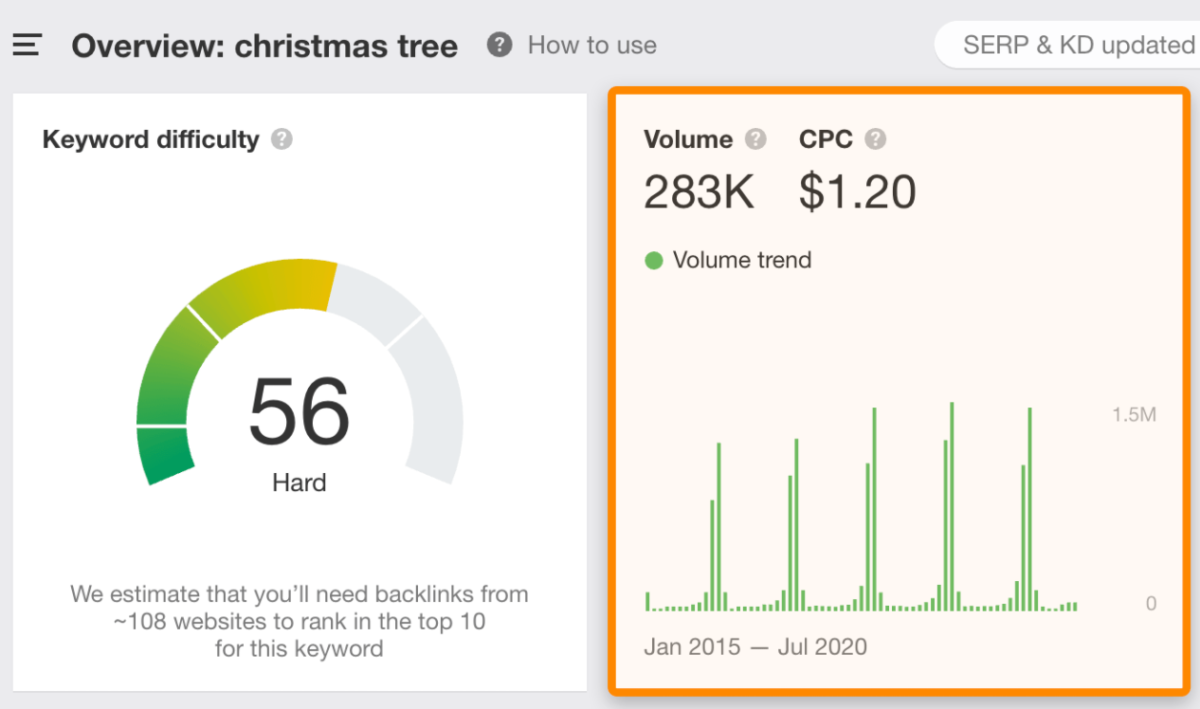Click help icon beside Keyword difficulty
This screenshot has height=709, width=1200.
click(x=282, y=140)
